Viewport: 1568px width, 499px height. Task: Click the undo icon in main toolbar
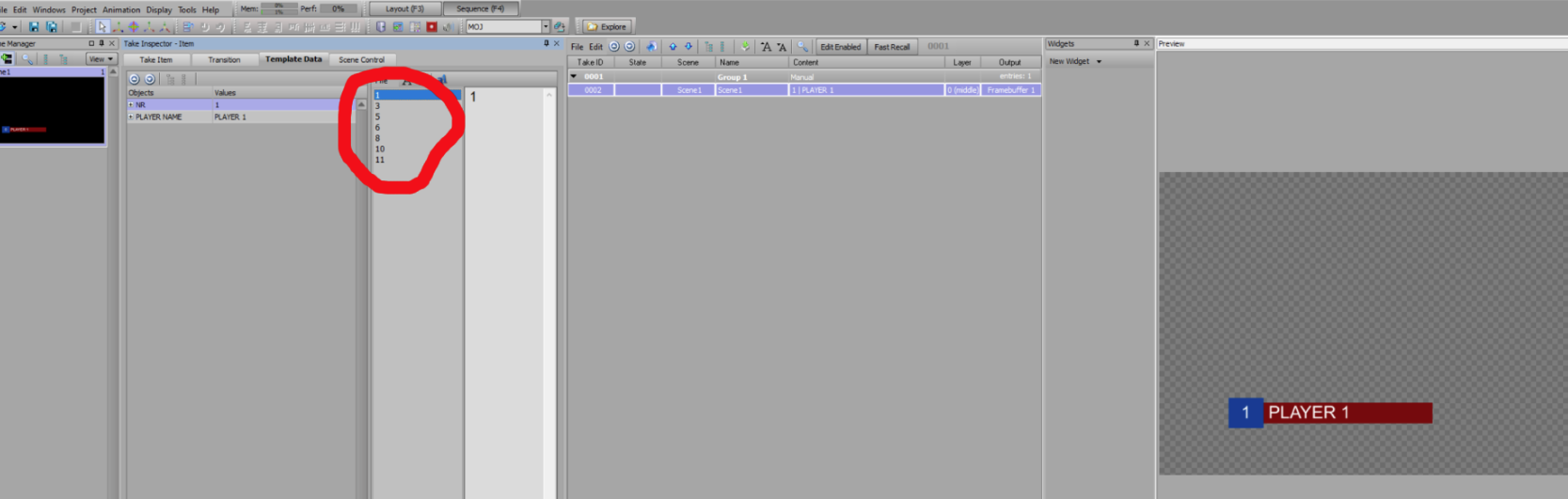(204, 27)
